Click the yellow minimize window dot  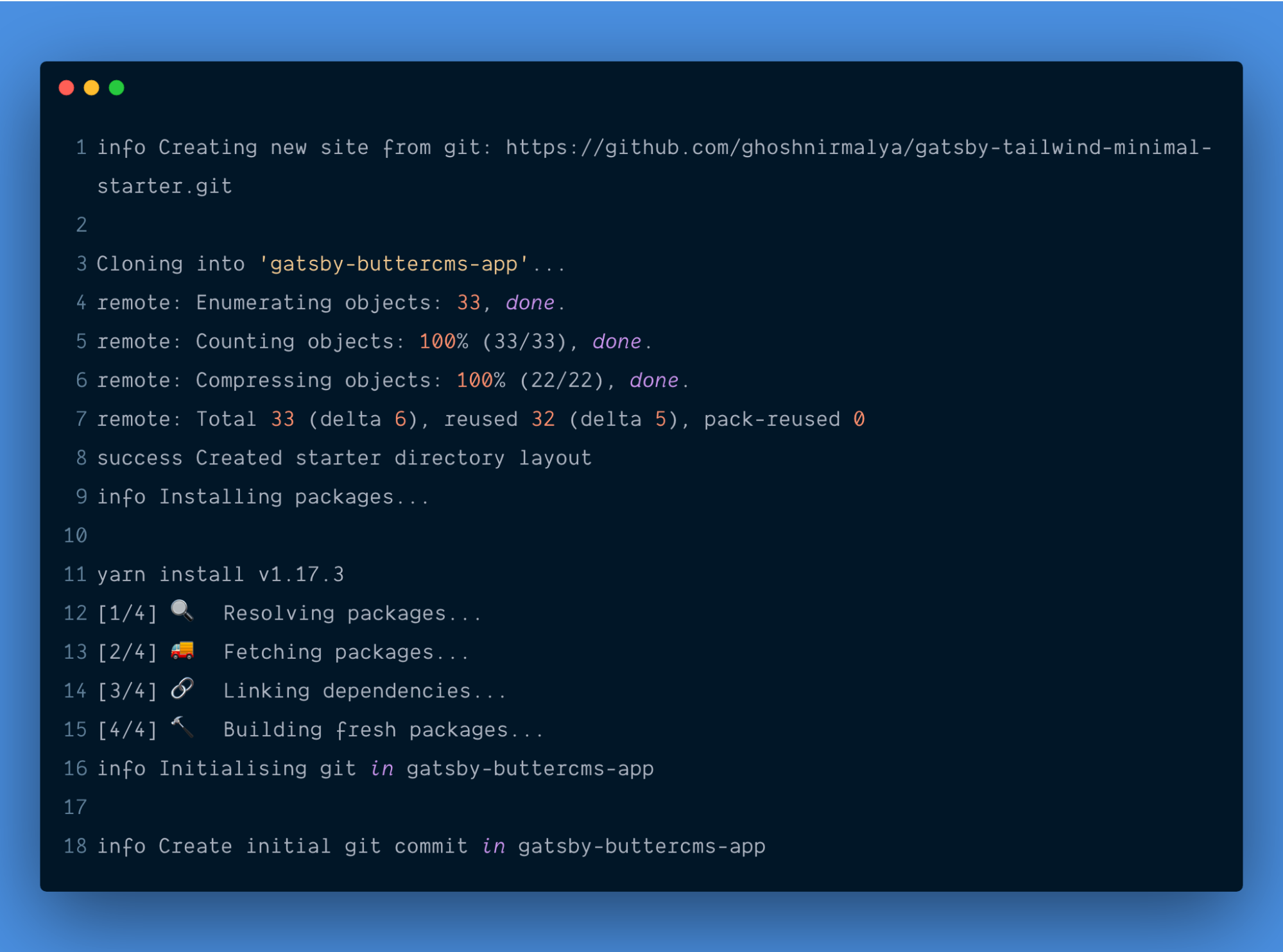tap(91, 88)
